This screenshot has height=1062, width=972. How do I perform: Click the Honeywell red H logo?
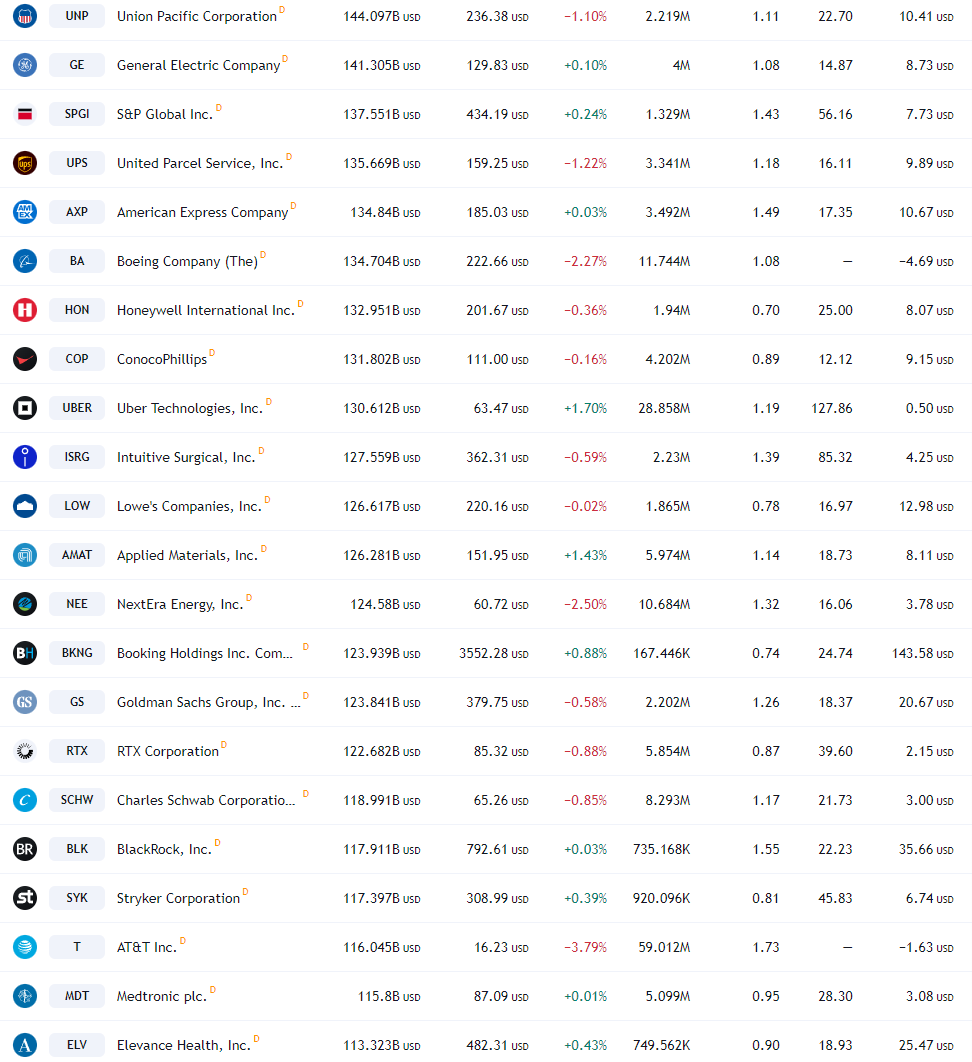25,310
